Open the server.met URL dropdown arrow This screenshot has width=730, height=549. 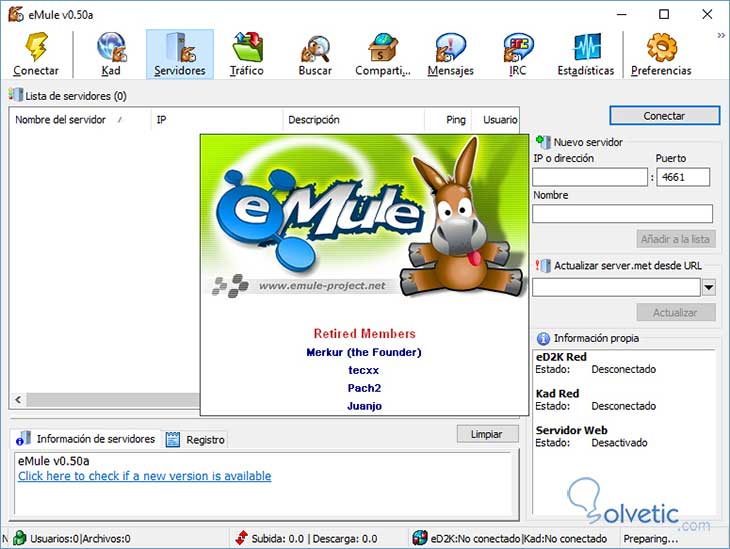click(x=709, y=287)
